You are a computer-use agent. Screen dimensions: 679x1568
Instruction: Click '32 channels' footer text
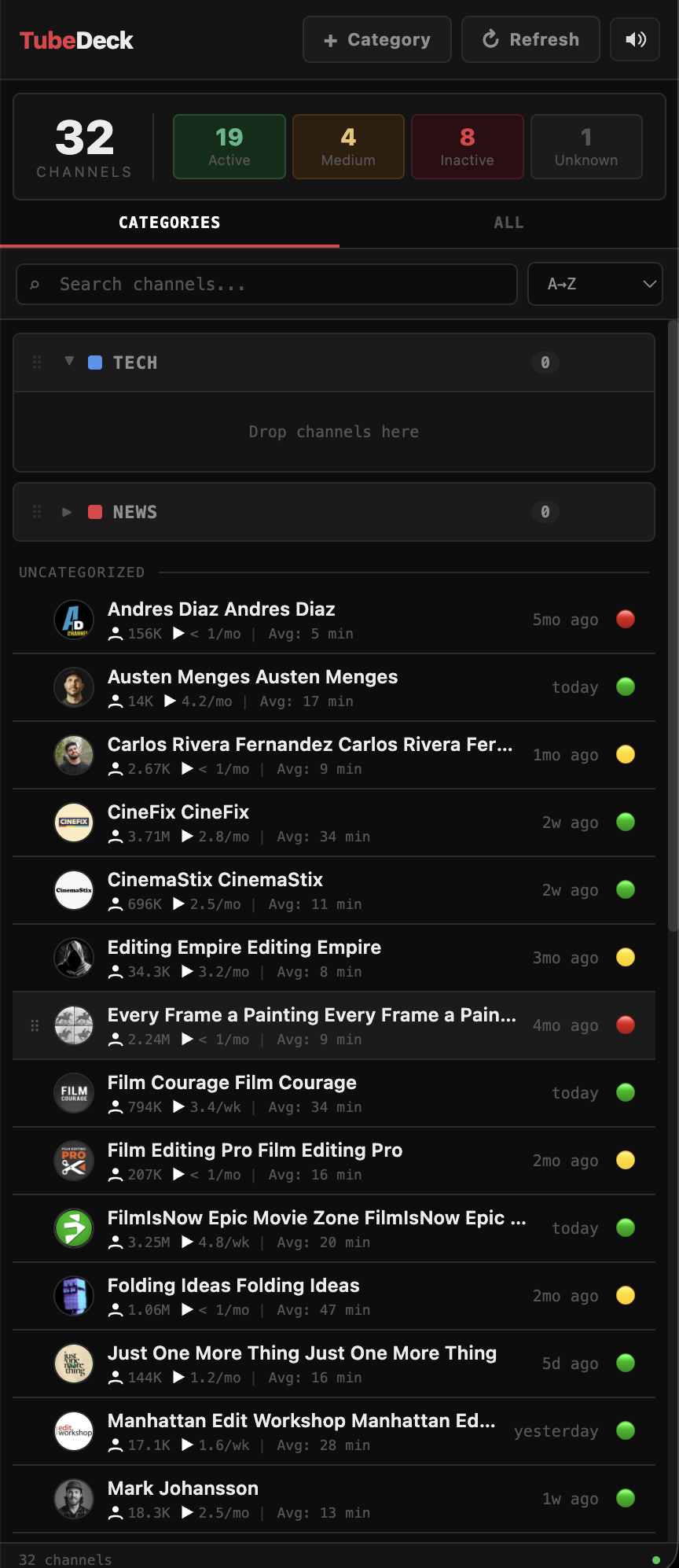(x=65, y=1559)
